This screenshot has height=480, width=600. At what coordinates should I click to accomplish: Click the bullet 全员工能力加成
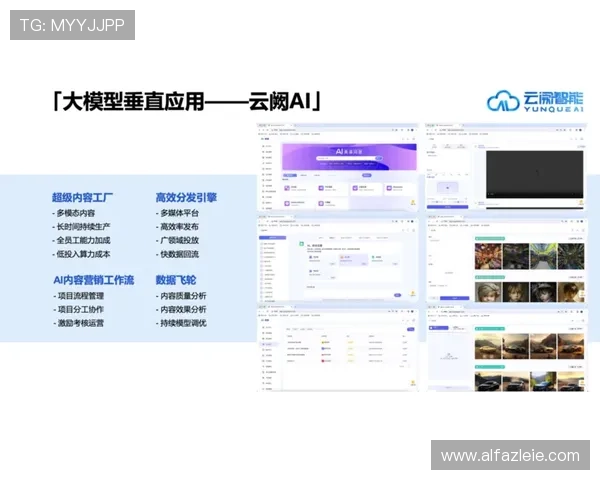[81, 240]
